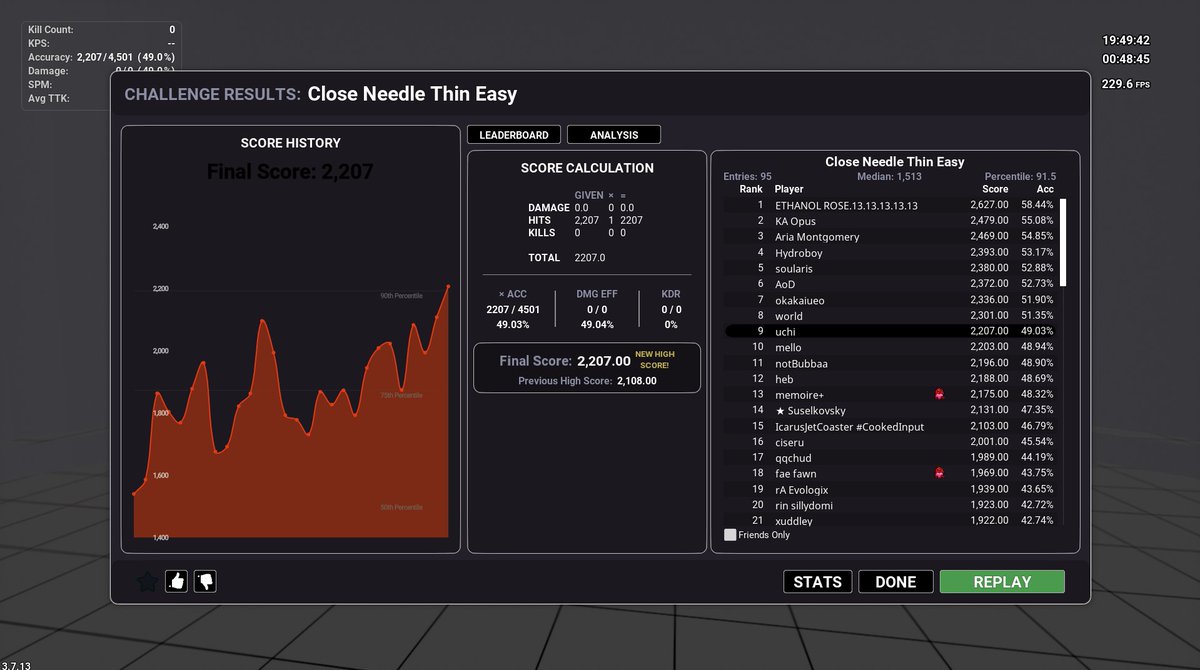Select player world in leaderboard
The height and width of the screenshot is (670, 1200).
coord(890,316)
